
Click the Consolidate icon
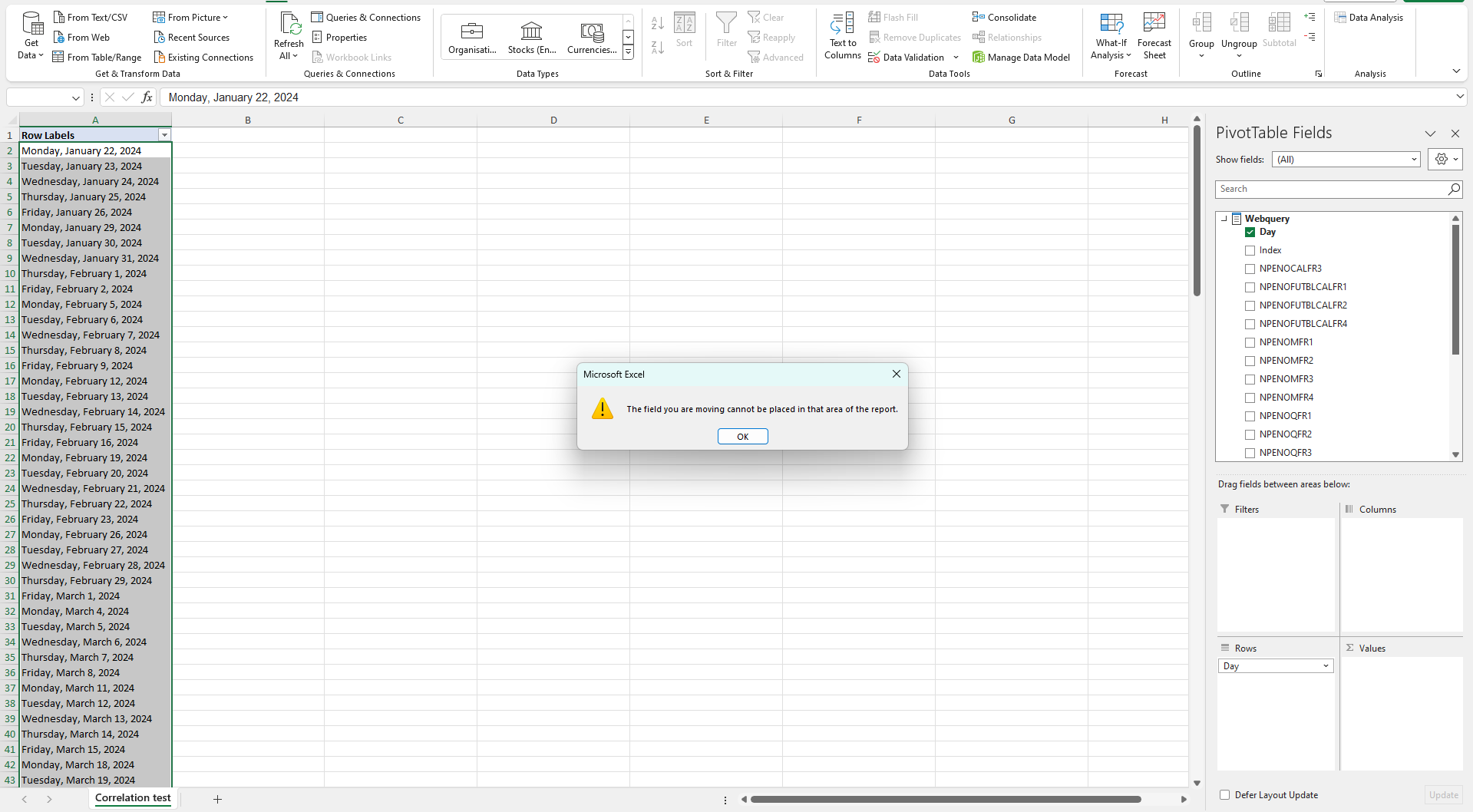coord(1004,16)
